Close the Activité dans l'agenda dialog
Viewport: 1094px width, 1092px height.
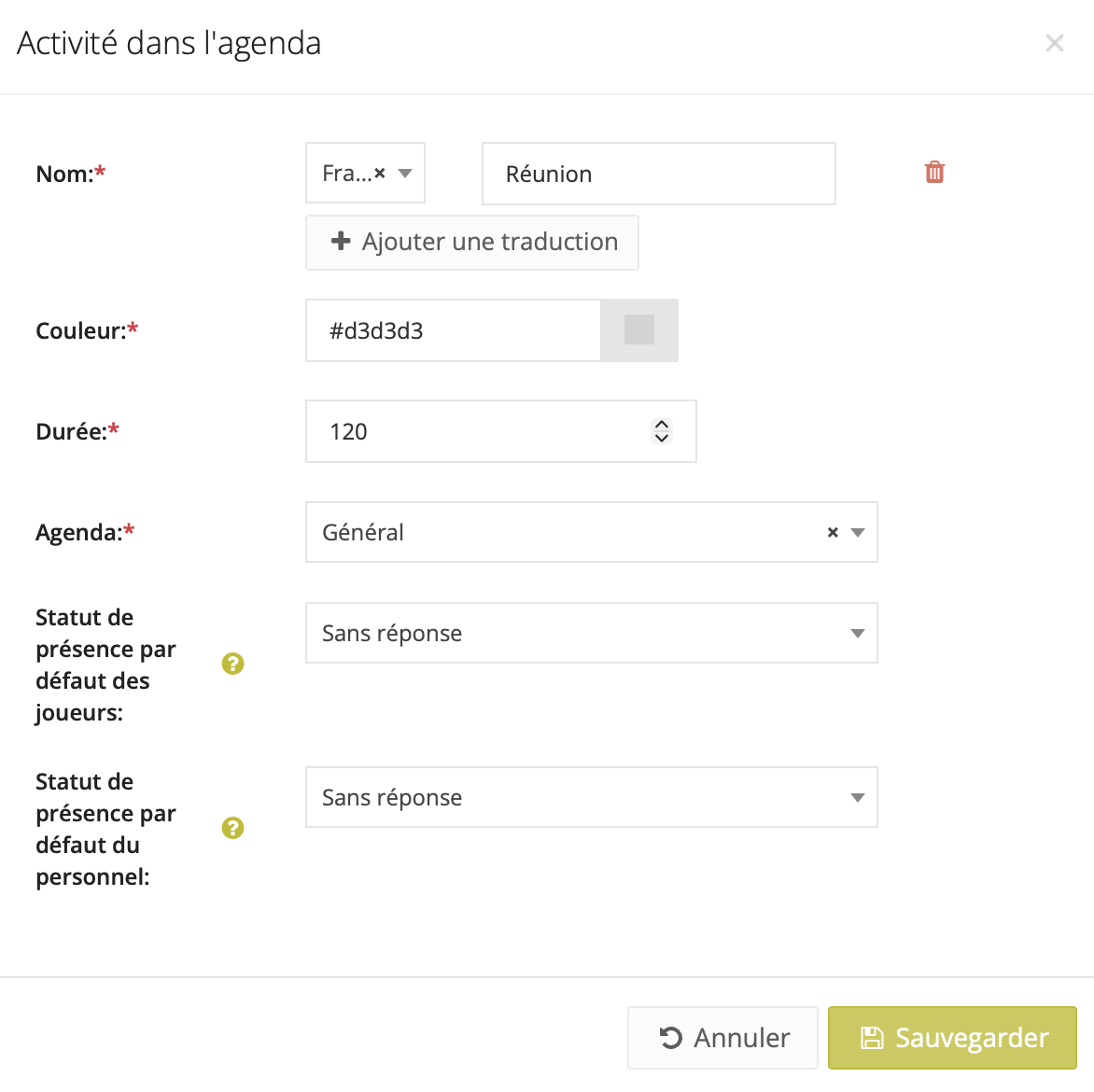(x=1055, y=43)
